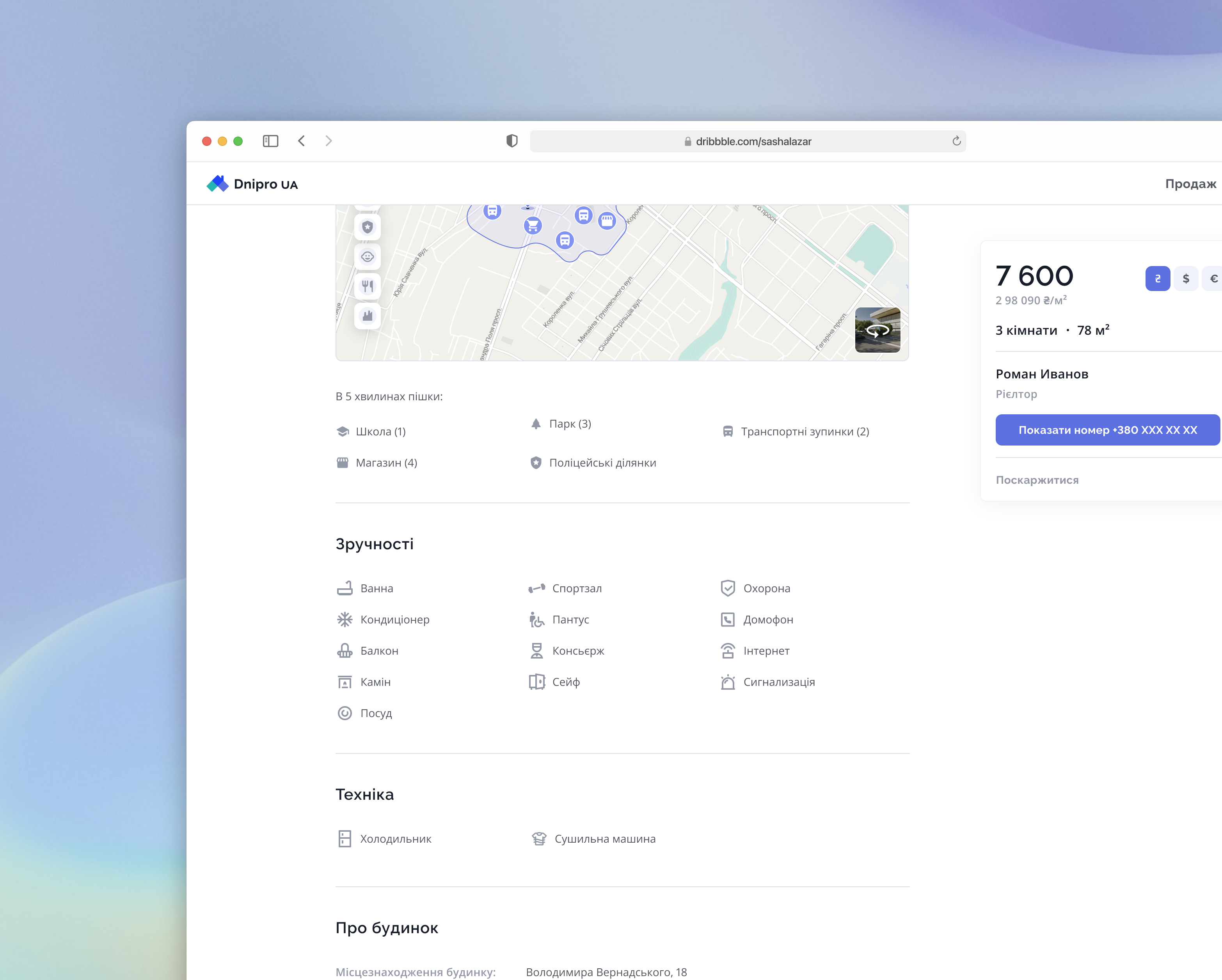Select the Зручності section heading
The width and height of the screenshot is (1222, 980).
[375, 544]
